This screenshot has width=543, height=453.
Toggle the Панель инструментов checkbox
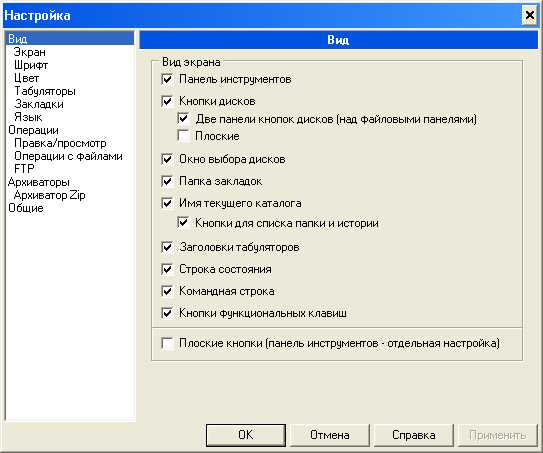point(167,79)
